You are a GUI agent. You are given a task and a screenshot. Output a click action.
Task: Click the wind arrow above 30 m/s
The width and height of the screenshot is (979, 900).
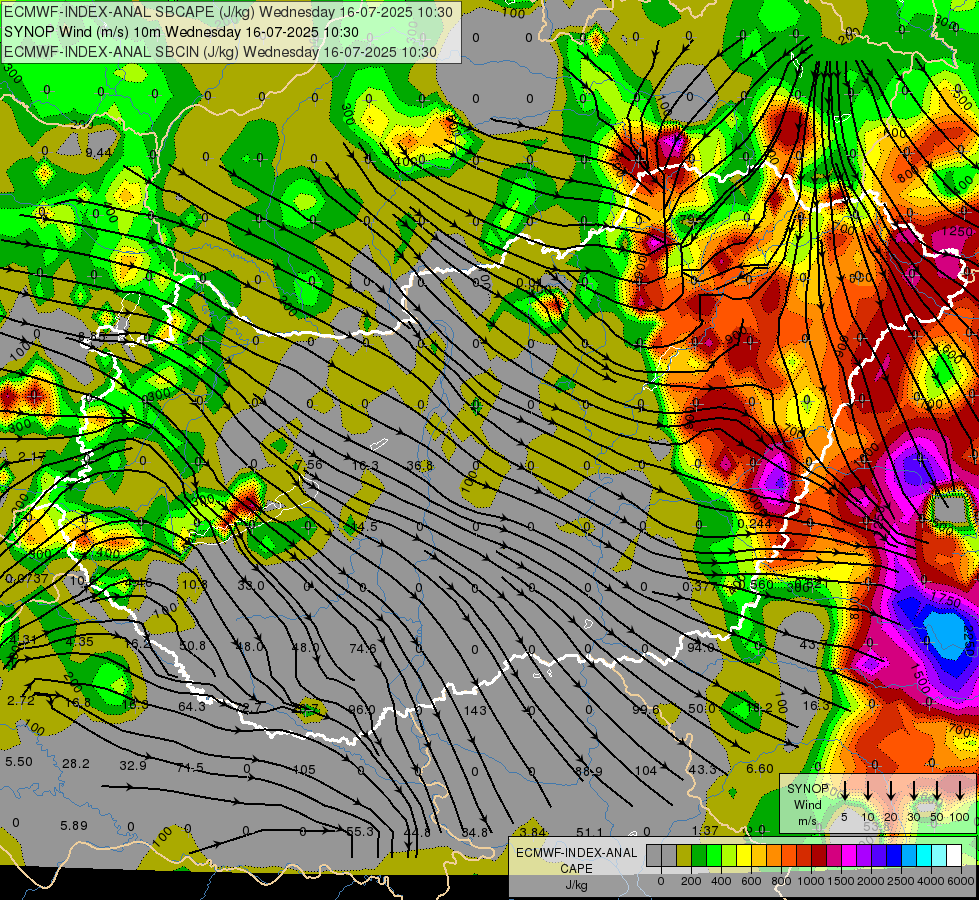[x=914, y=790]
